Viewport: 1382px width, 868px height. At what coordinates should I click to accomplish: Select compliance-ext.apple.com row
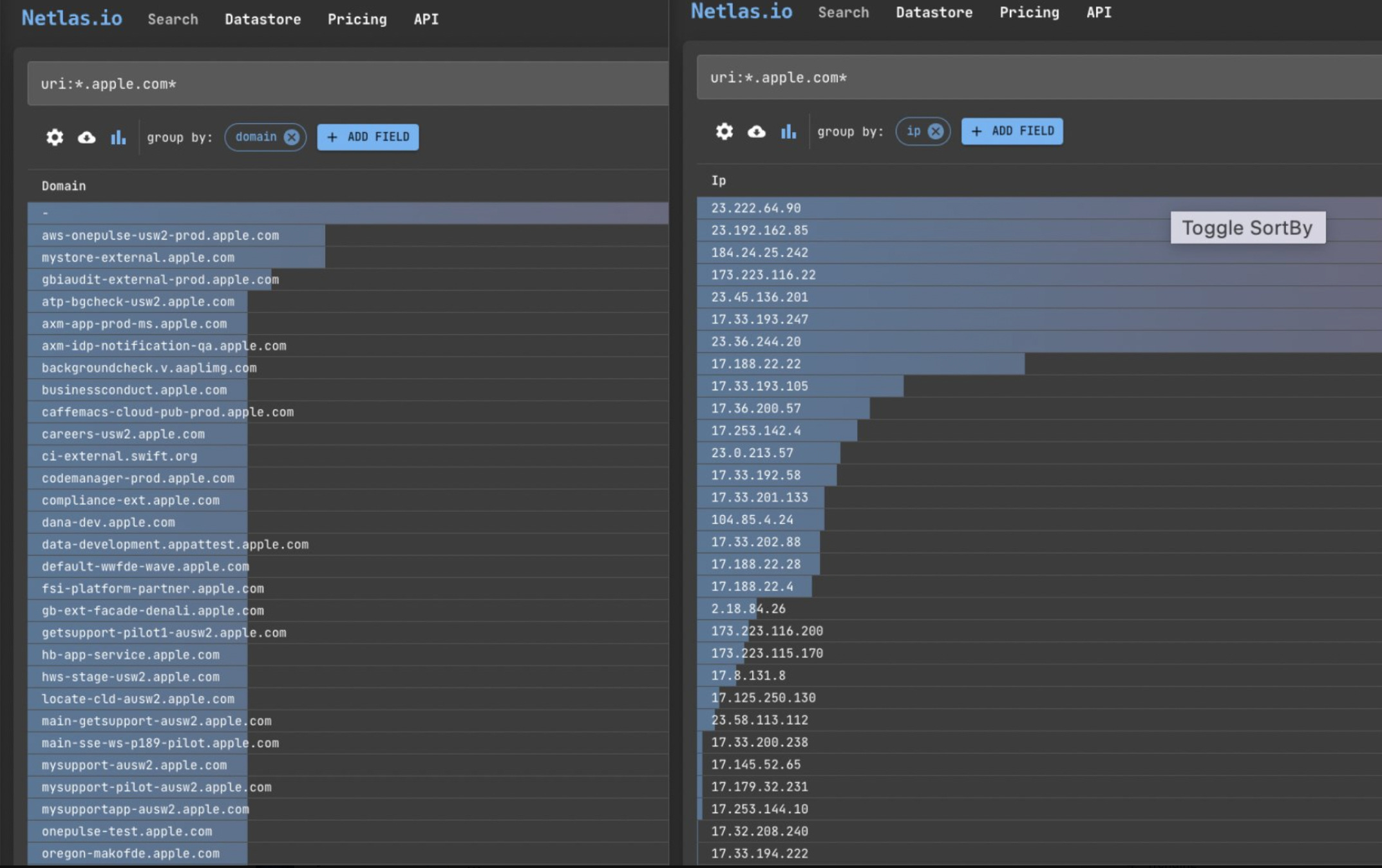click(348, 500)
